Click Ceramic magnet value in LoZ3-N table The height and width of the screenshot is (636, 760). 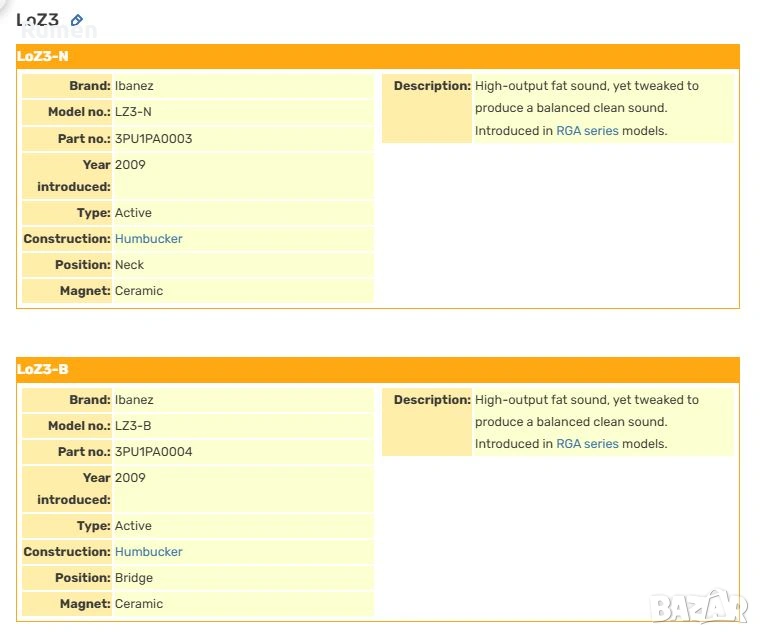coord(139,291)
